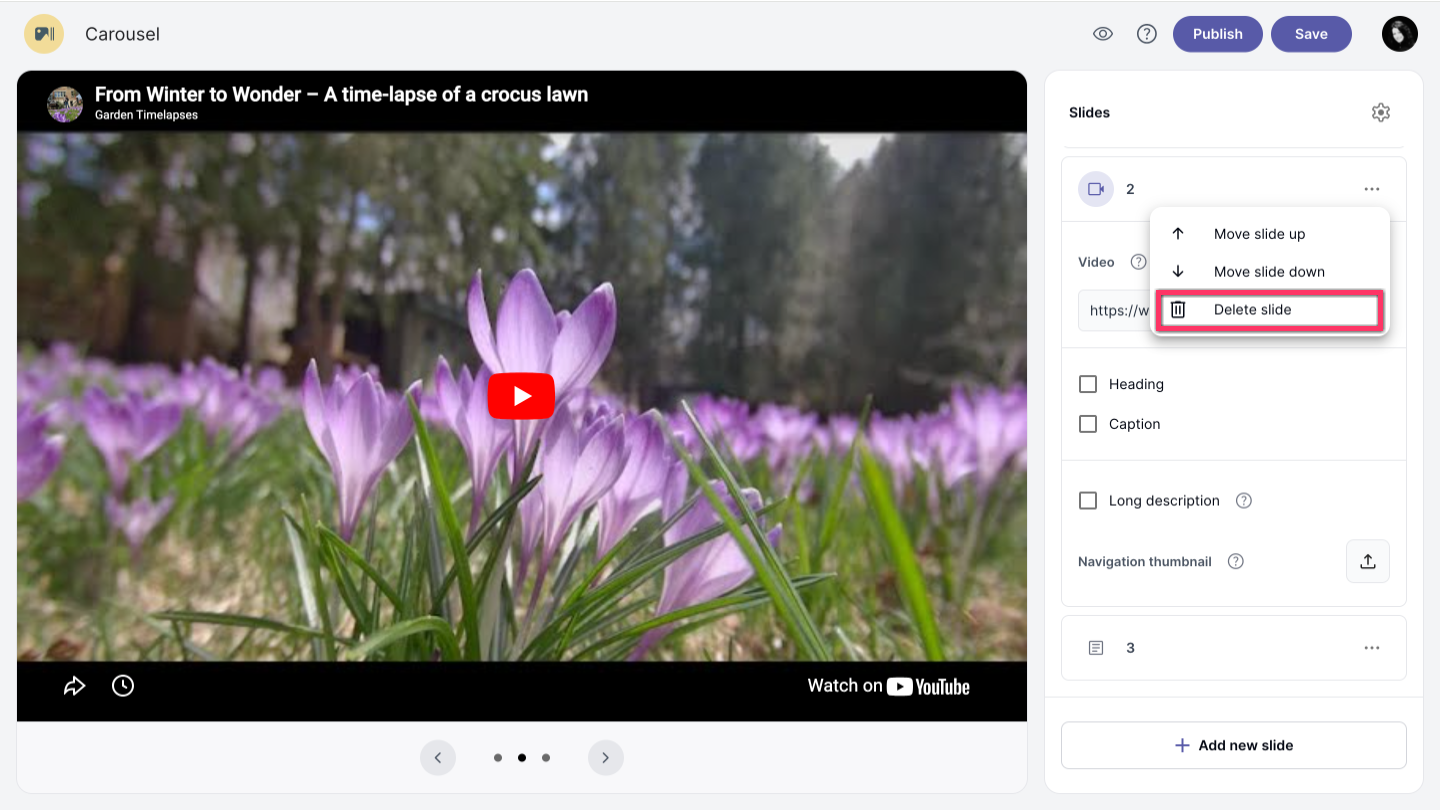The width and height of the screenshot is (1440, 810).
Task: Expand slide 3 in the list
Action: (1130, 648)
